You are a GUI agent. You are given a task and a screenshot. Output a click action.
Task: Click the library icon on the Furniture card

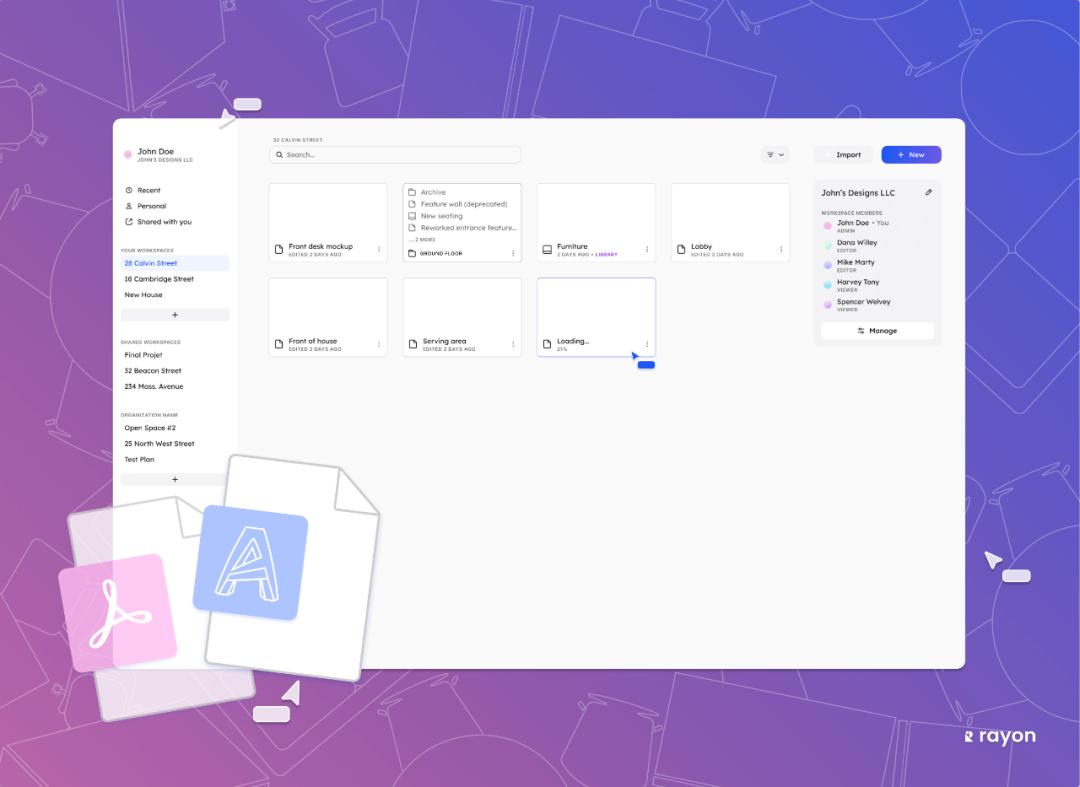pos(547,249)
